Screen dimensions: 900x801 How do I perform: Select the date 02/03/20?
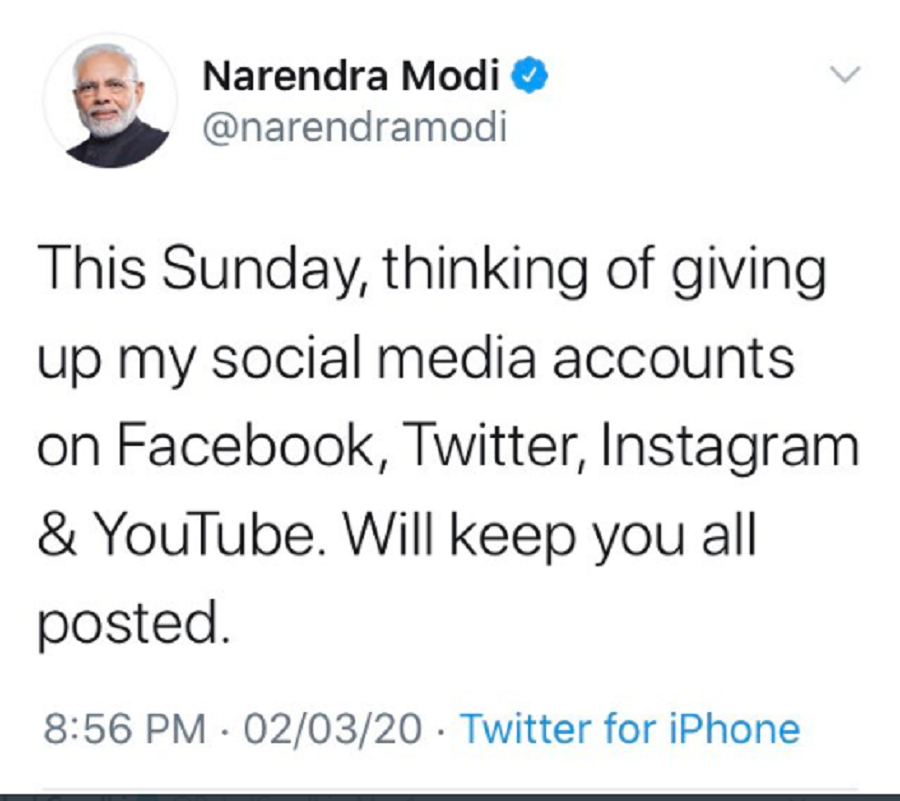coord(335,729)
